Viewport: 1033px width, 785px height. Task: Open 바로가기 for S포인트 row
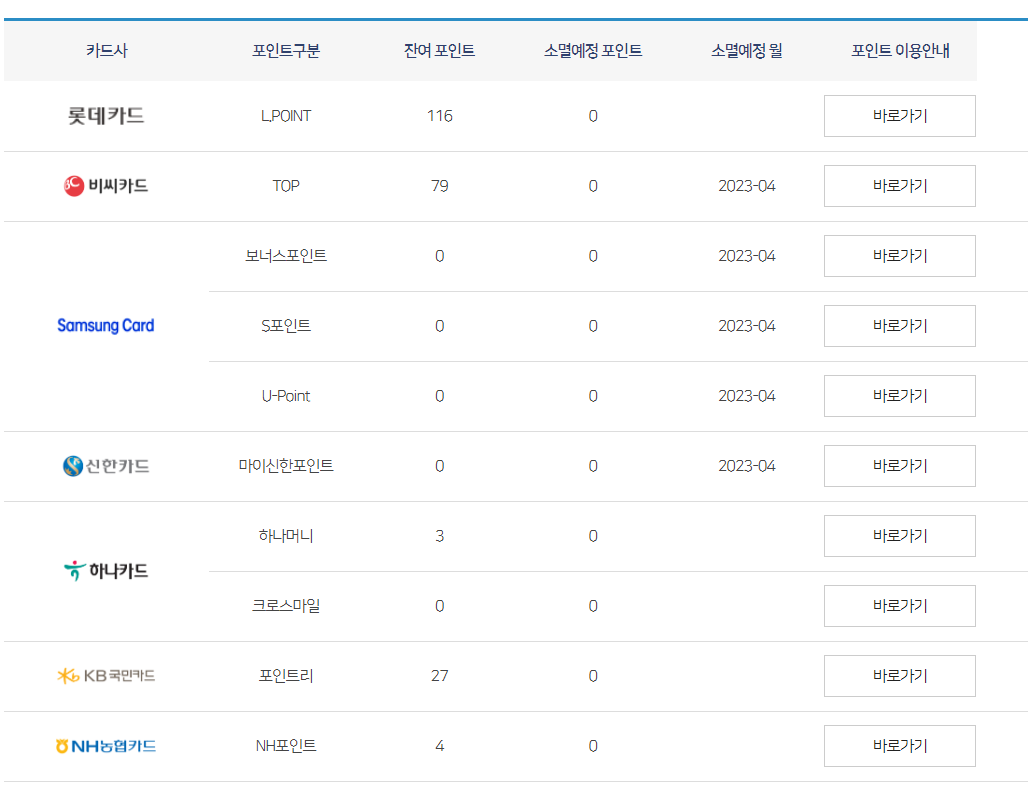pos(899,325)
